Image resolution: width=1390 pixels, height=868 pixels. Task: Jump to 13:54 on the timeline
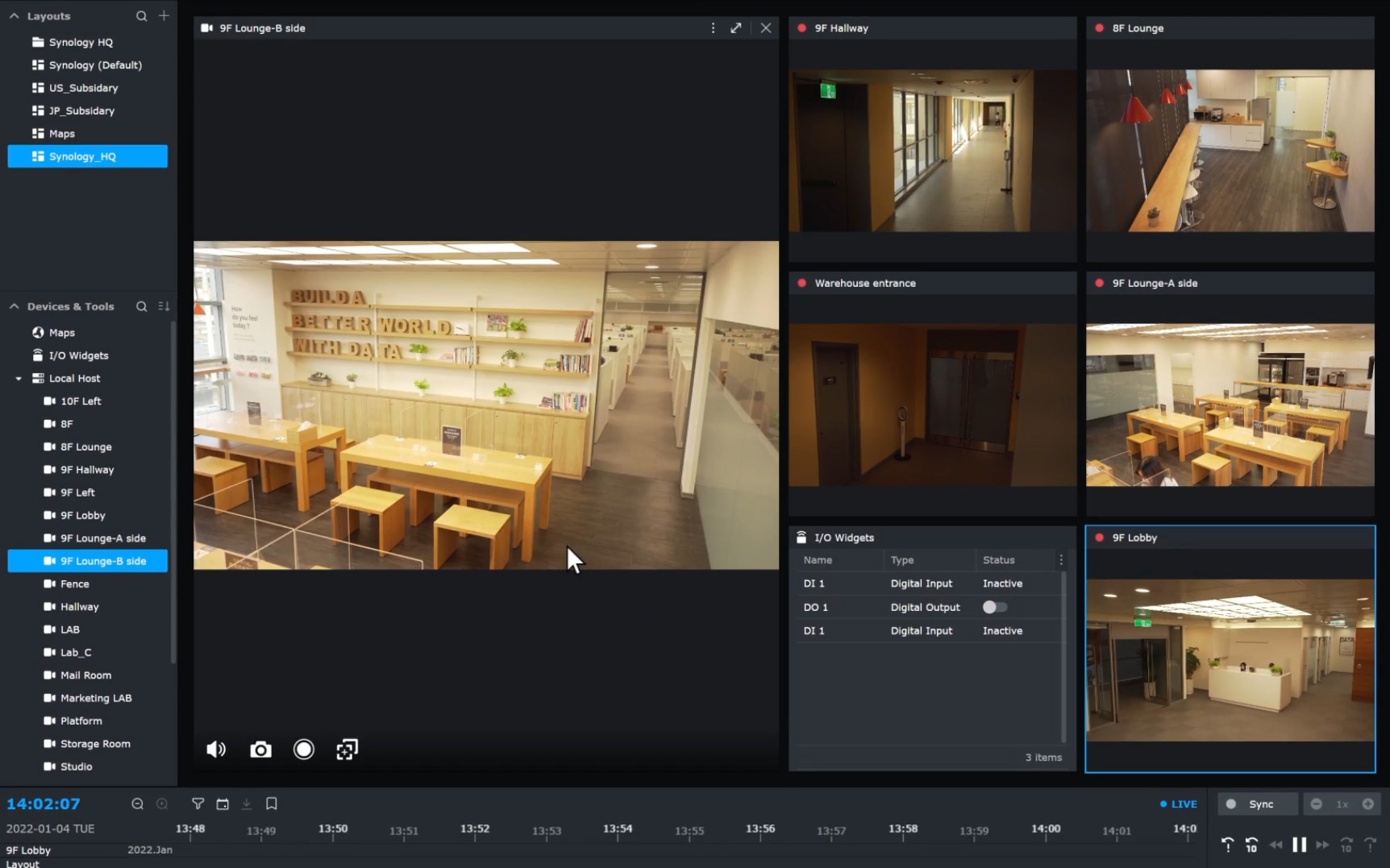pyautogui.click(x=618, y=830)
